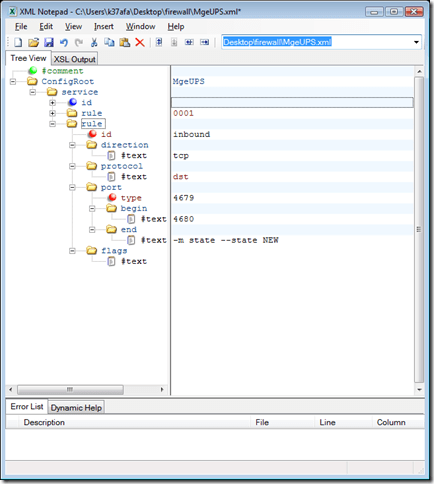Viewport: 434px width, 484px height.
Task: Collapse the service node
Action: [x=33, y=92]
